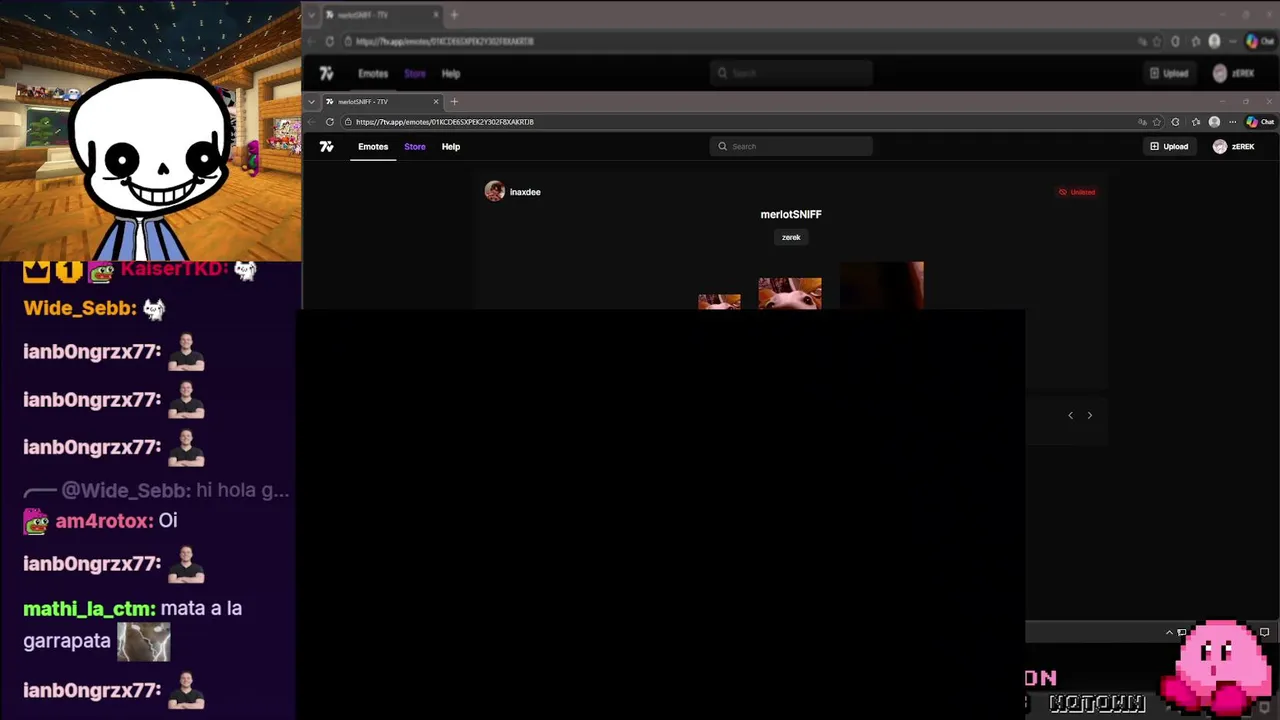The height and width of the screenshot is (720, 1280).
Task: Close merlotSNIFF tab in front window
Action: tap(436, 101)
